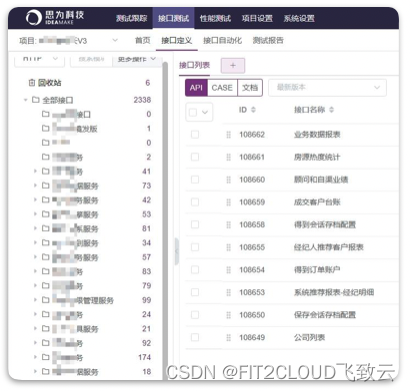The width and height of the screenshot is (410, 391).
Task: Switch to 接口自动化 tab
Action: tap(222, 41)
